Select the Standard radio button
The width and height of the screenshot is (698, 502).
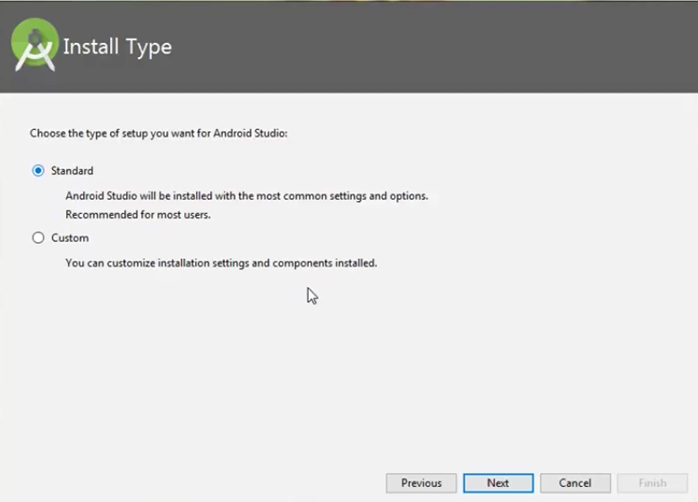tap(38, 170)
